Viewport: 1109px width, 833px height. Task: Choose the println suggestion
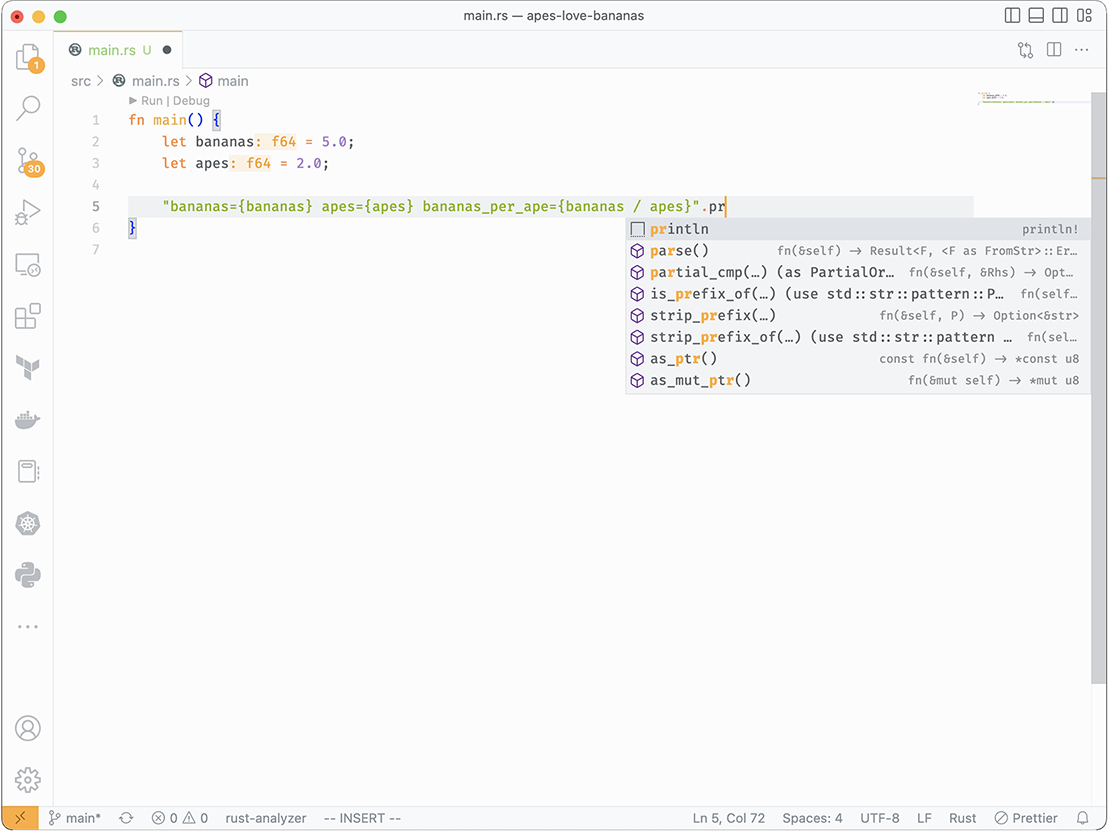click(x=857, y=229)
